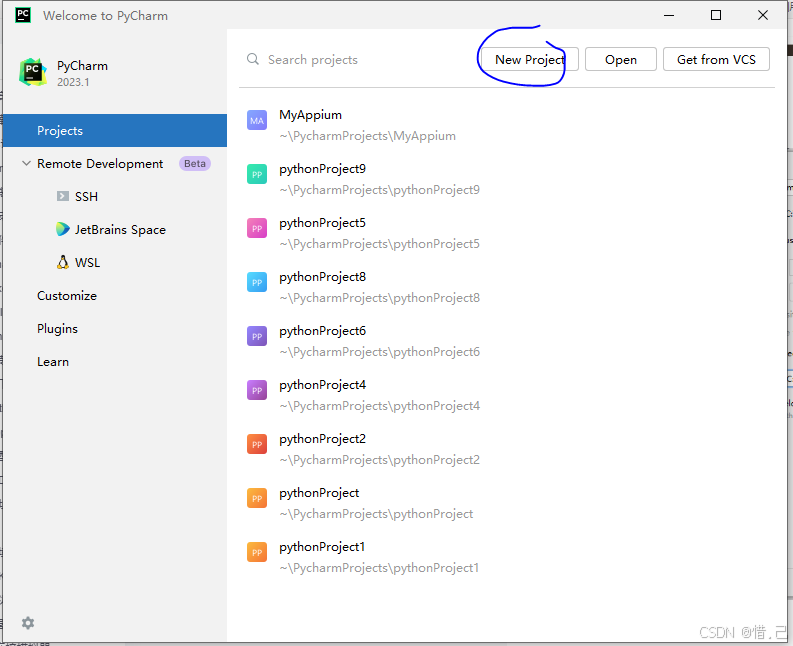Click the Open button

click(621, 59)
